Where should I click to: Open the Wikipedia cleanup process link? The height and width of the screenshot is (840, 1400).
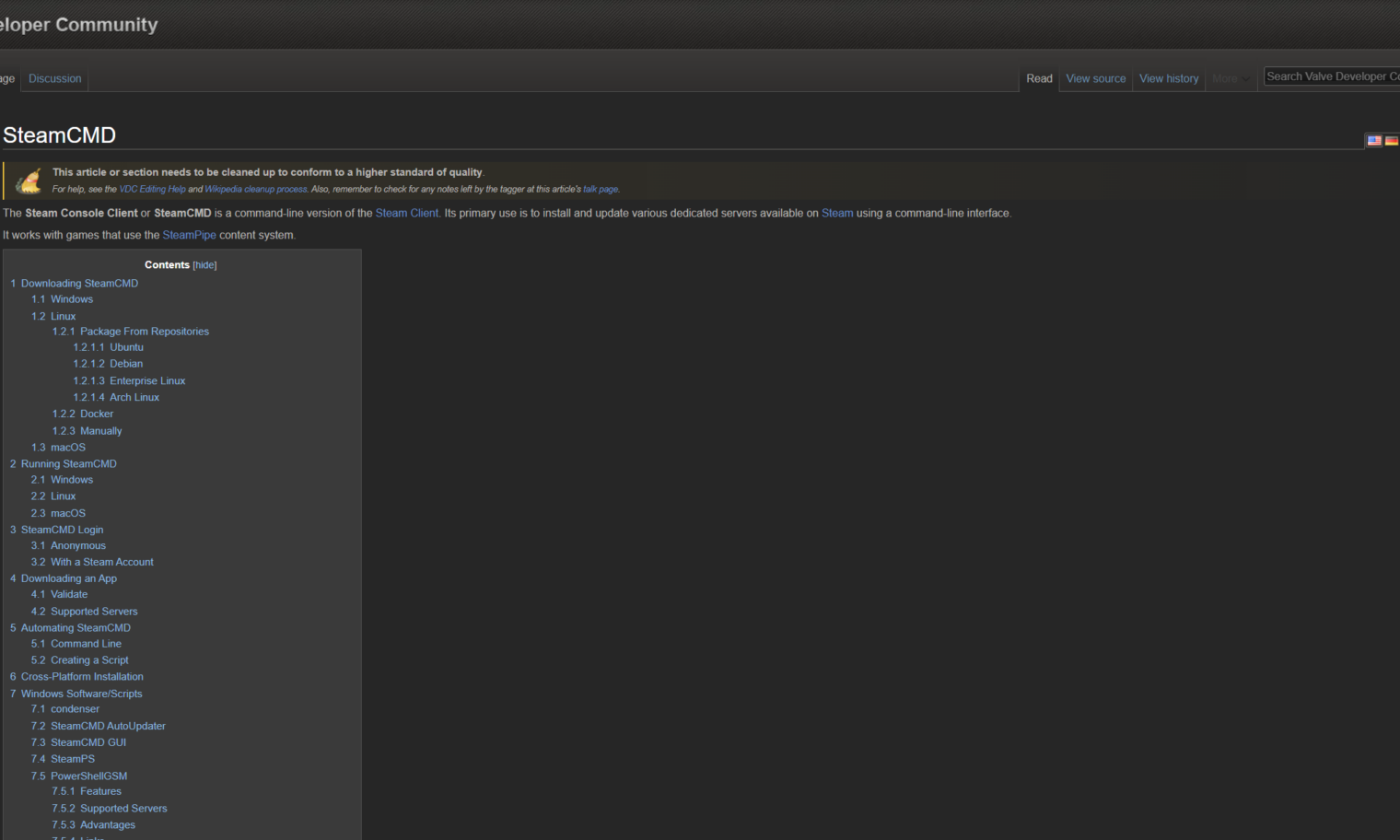point(256,190)
